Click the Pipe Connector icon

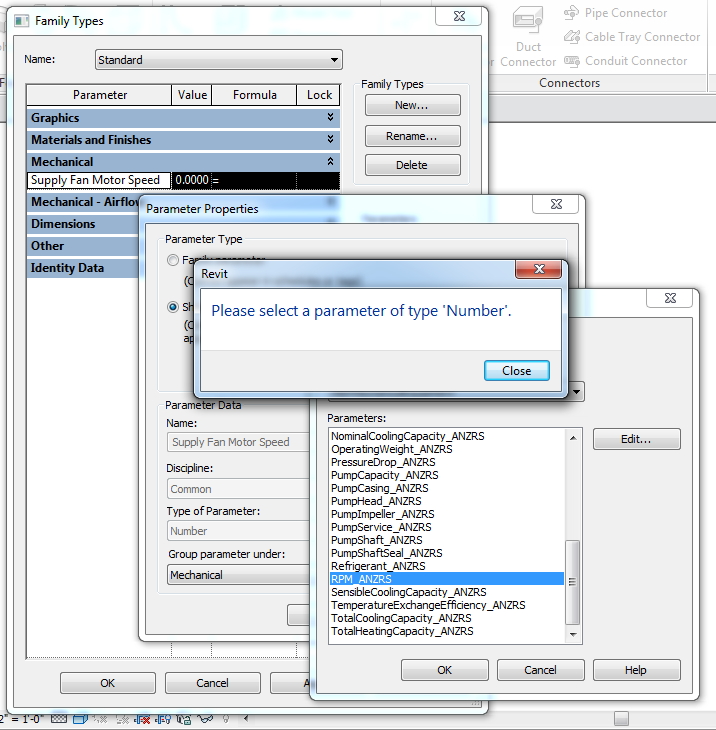point(572,13)
